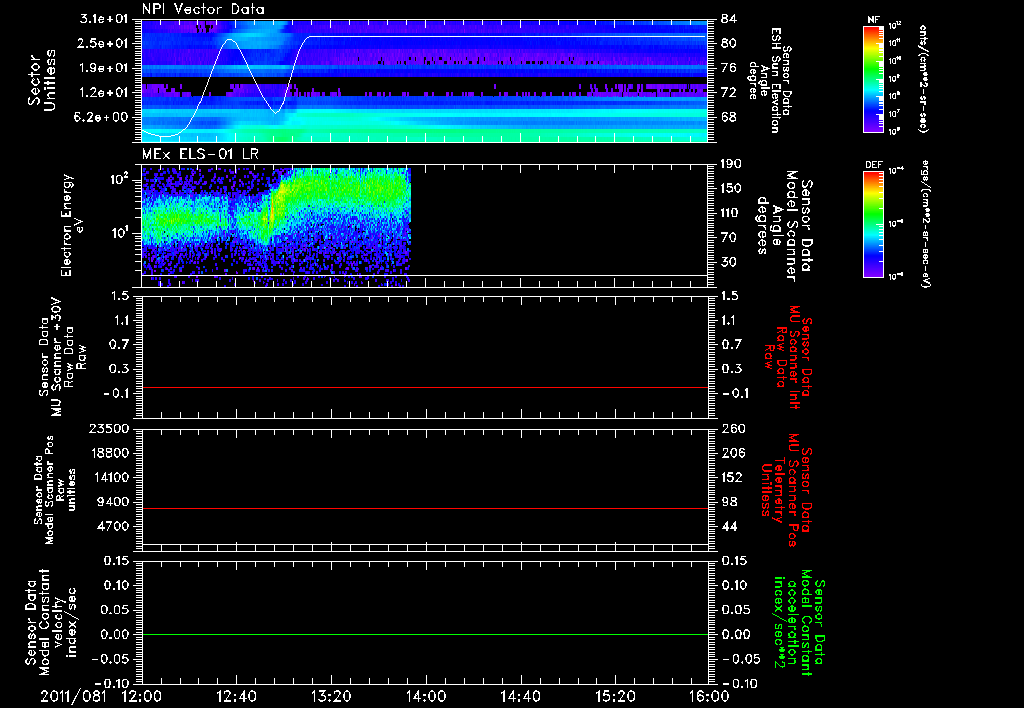Click the 'Model Scanner Angle degrees' axis title
This screenshot has width=1024, height=708.
point(784,226)
